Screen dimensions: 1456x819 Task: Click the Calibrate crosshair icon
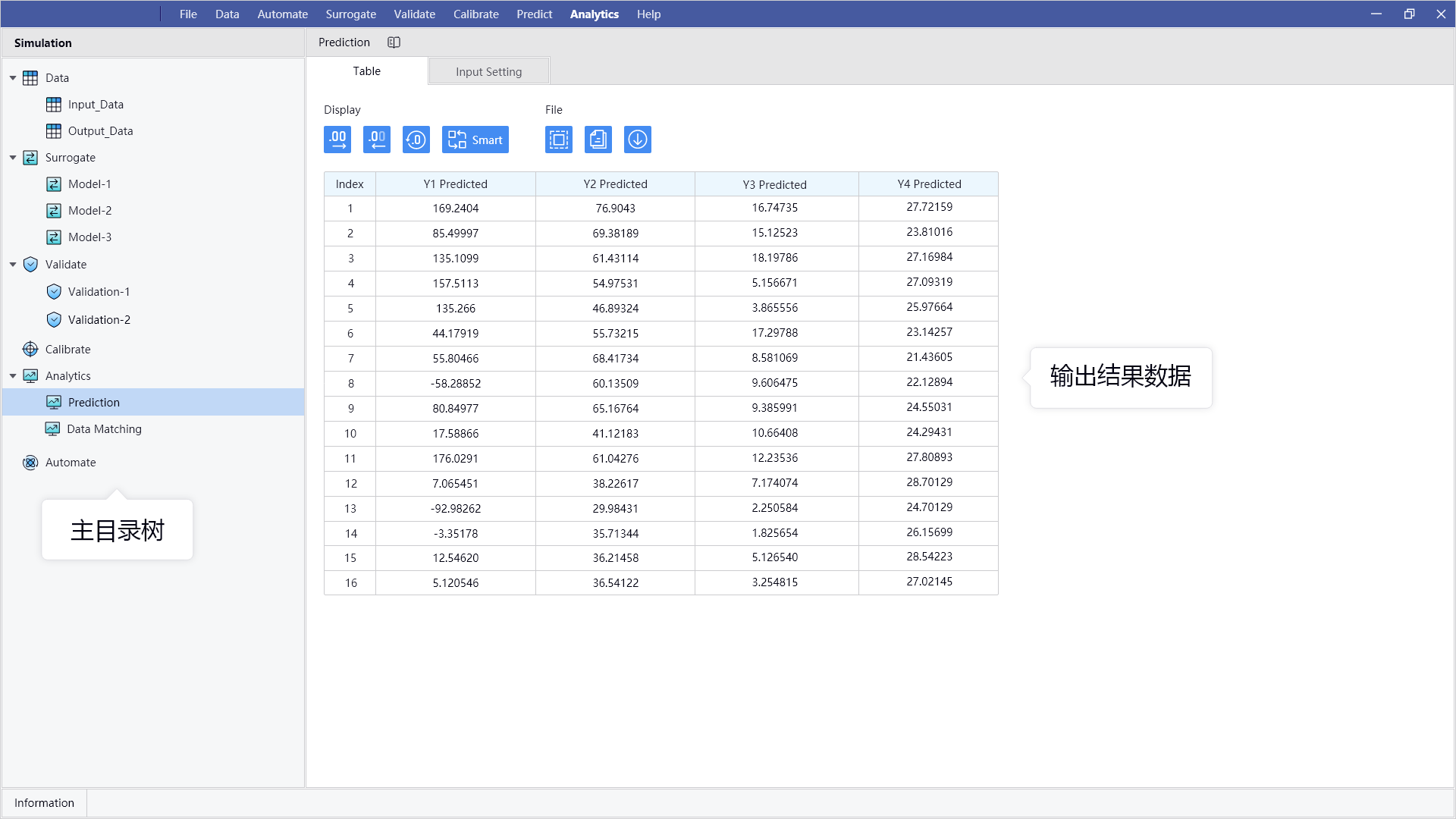(30, 350)
